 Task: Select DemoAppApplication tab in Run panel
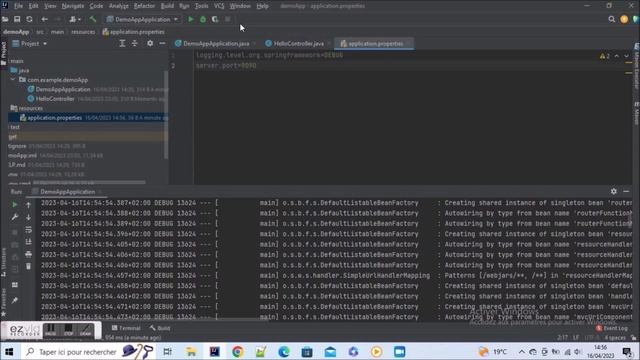(x=67, y=191)
